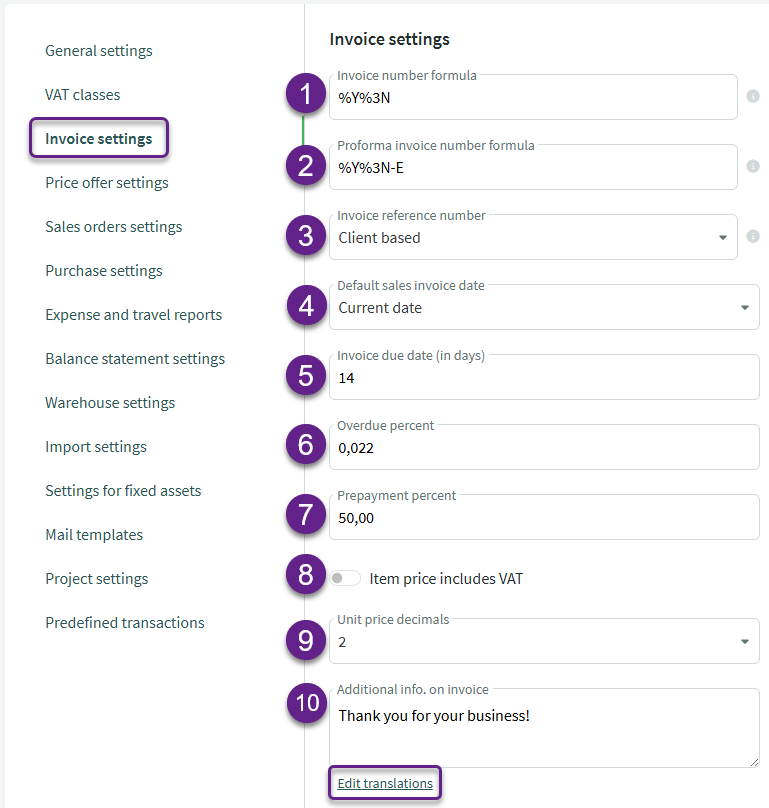Navigate to Warehouse settings
The image size is (769, 808).
pyautogui.click(x=110, y=403)
